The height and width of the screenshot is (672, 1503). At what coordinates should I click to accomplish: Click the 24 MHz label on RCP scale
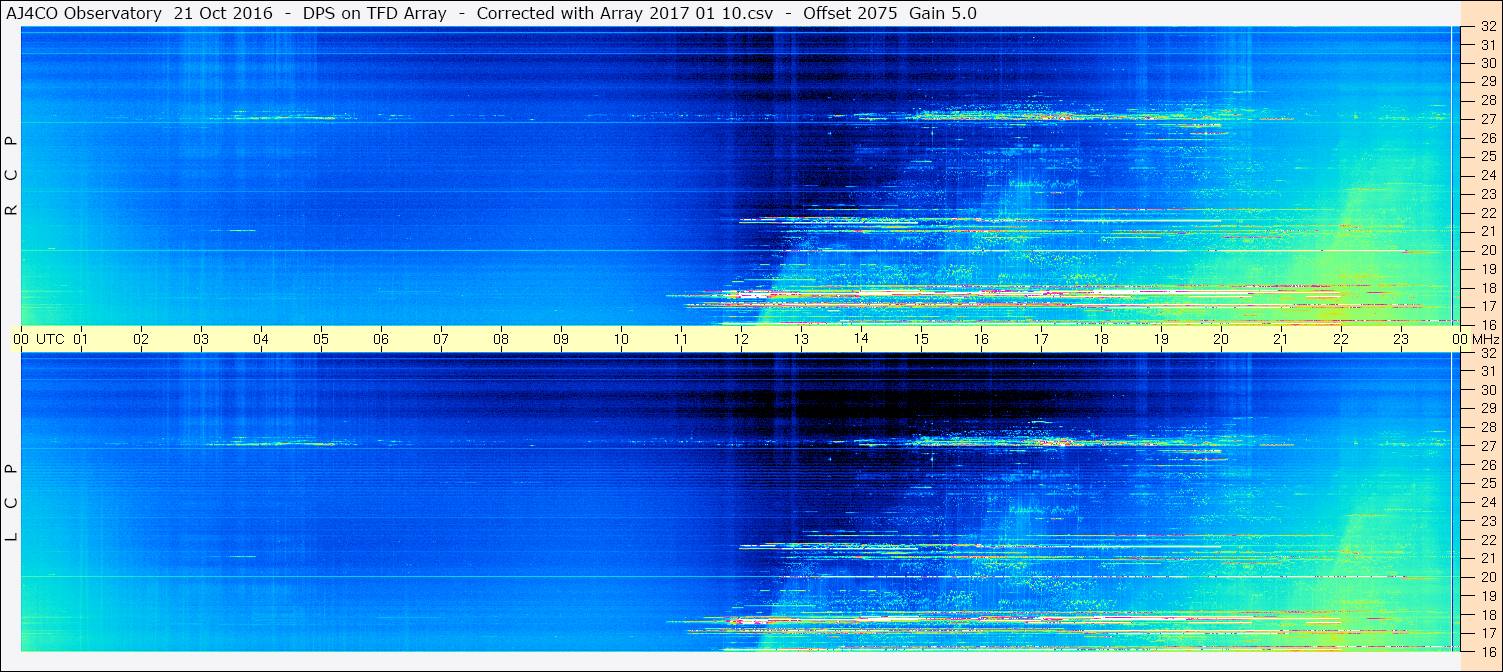pyautogui.click(x=1488, y=175)
